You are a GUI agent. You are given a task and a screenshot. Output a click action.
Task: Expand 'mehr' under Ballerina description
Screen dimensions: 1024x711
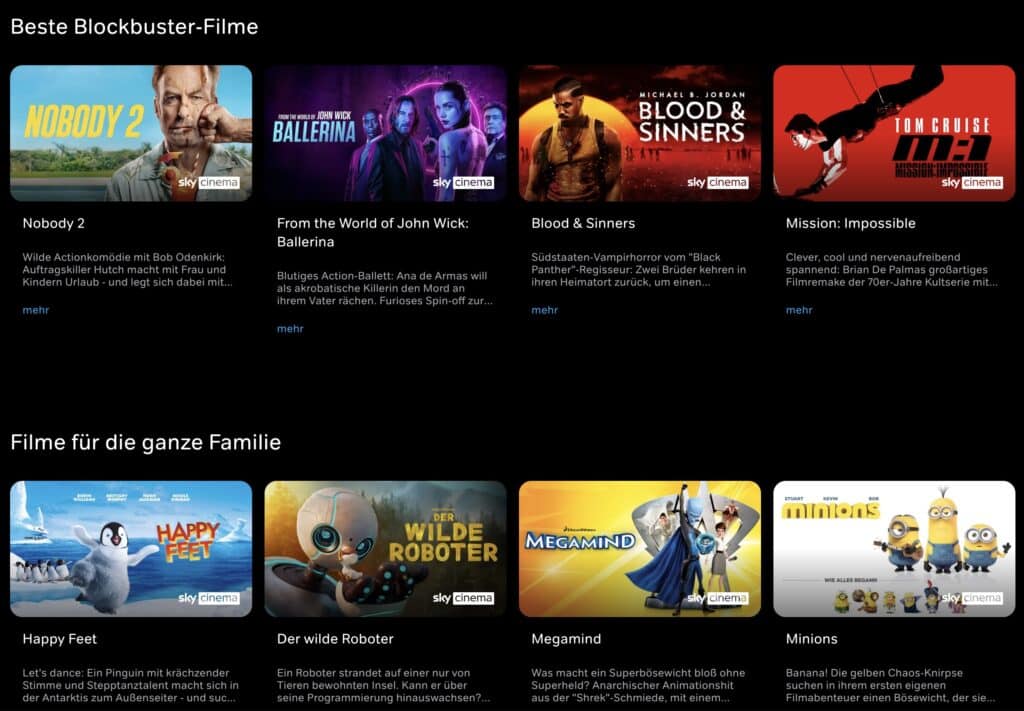[x=290, y=328]
